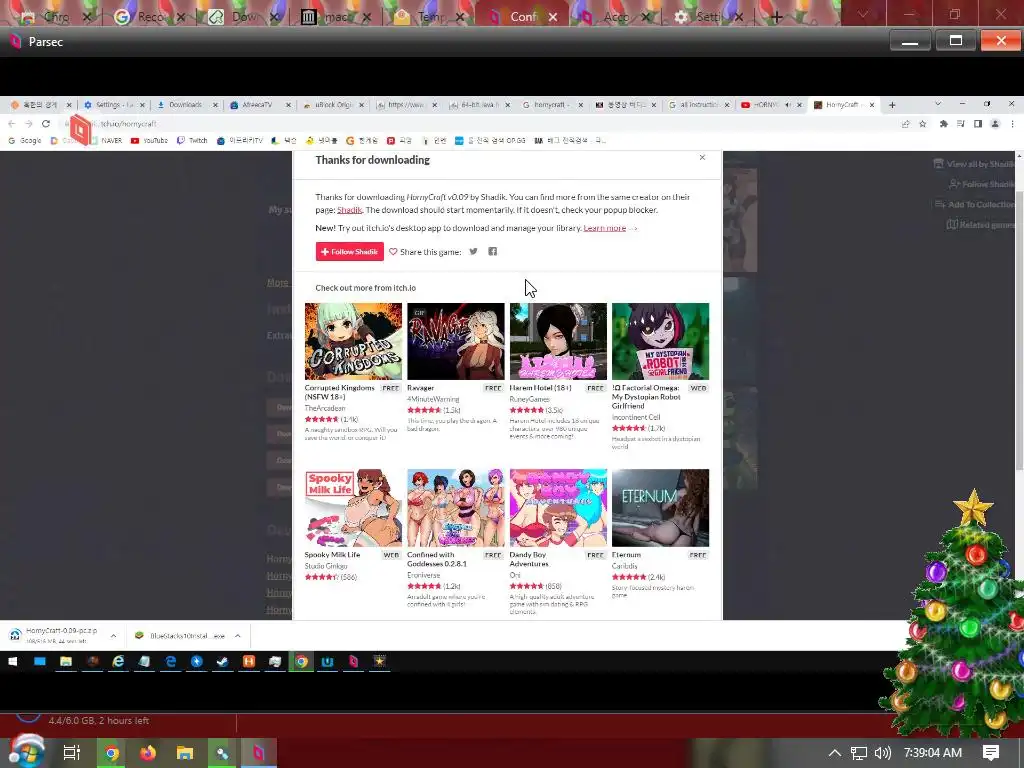Open the notification center icon

pos(991,753)
